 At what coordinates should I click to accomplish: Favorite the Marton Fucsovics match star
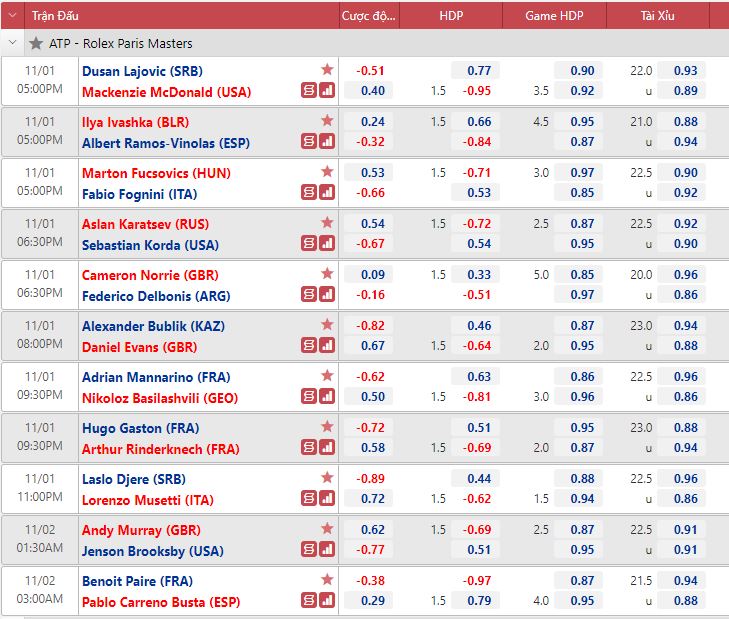pos(327,172)
